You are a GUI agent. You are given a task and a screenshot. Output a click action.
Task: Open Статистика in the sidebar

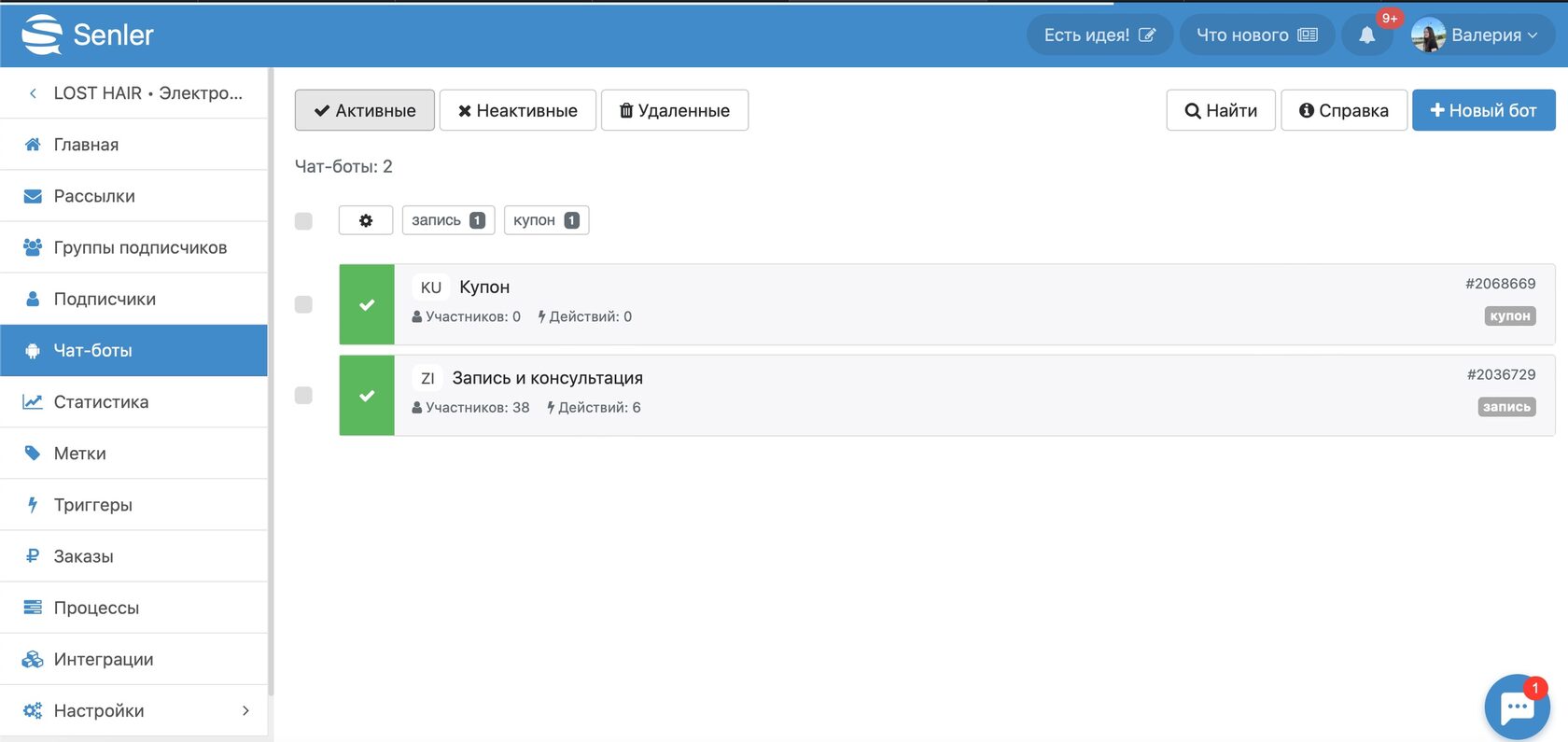pyautogui.click(x=133, y=401)
